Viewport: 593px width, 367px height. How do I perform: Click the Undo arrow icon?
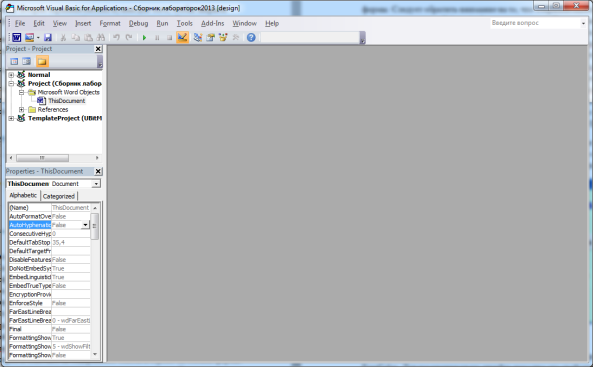tap(116, 37)
